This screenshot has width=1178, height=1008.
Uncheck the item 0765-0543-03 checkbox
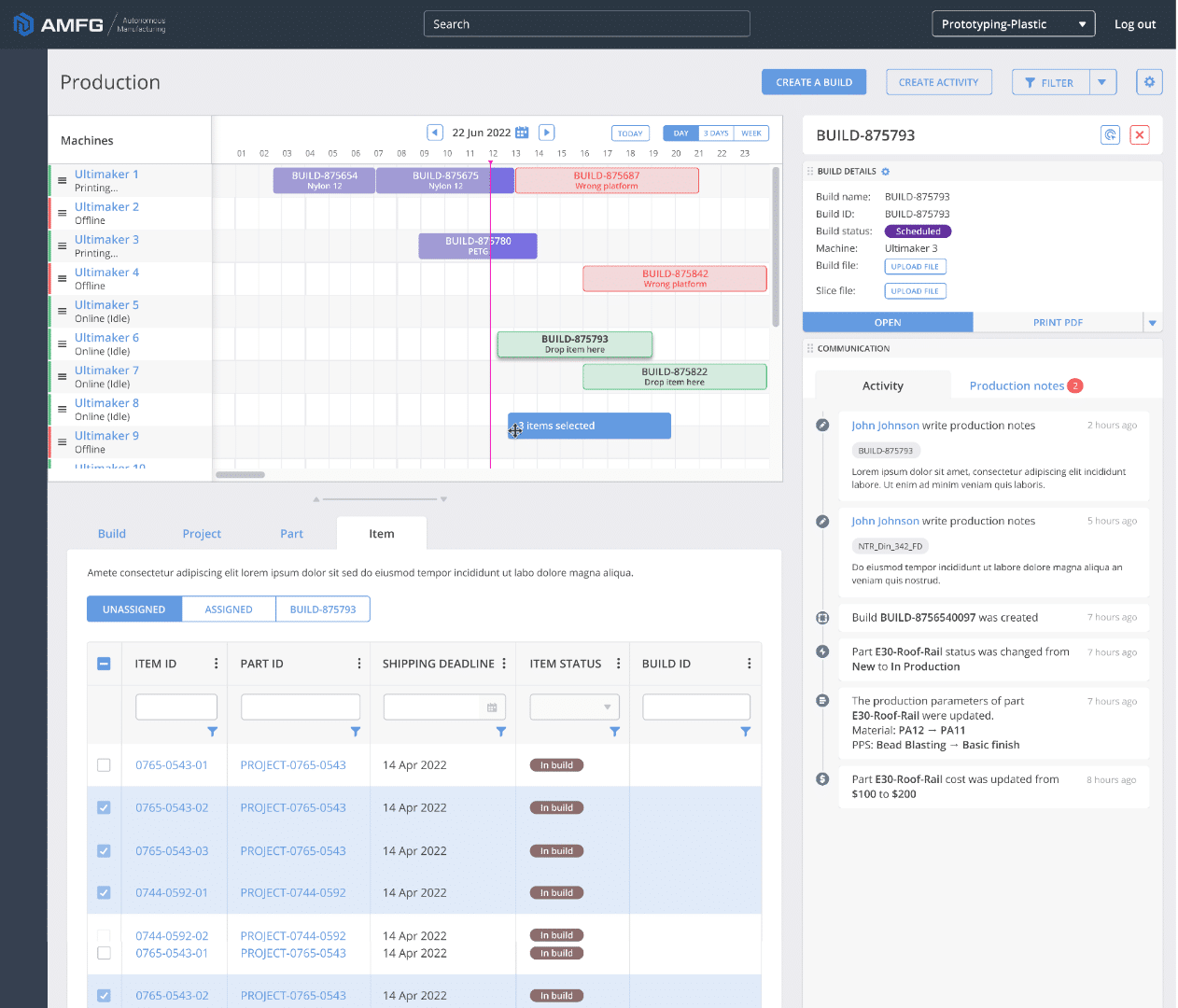[x=104, y=851]
